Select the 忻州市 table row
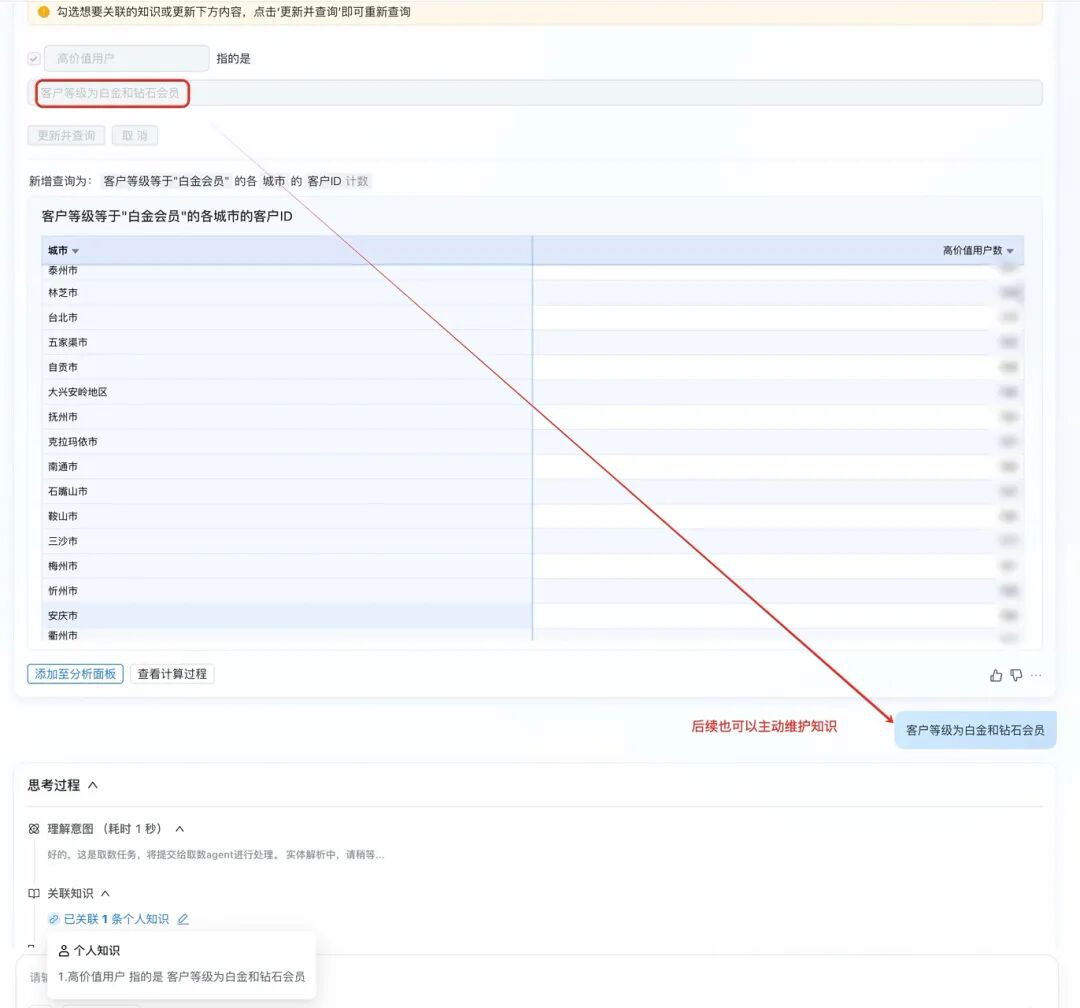1080x1008 pixels. 532,590
